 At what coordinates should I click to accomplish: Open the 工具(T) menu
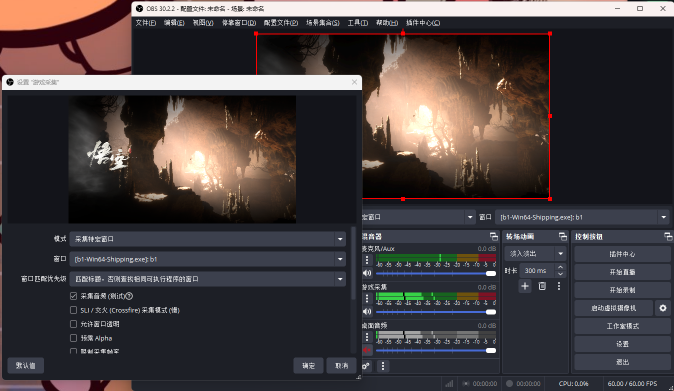pos(358,23)
